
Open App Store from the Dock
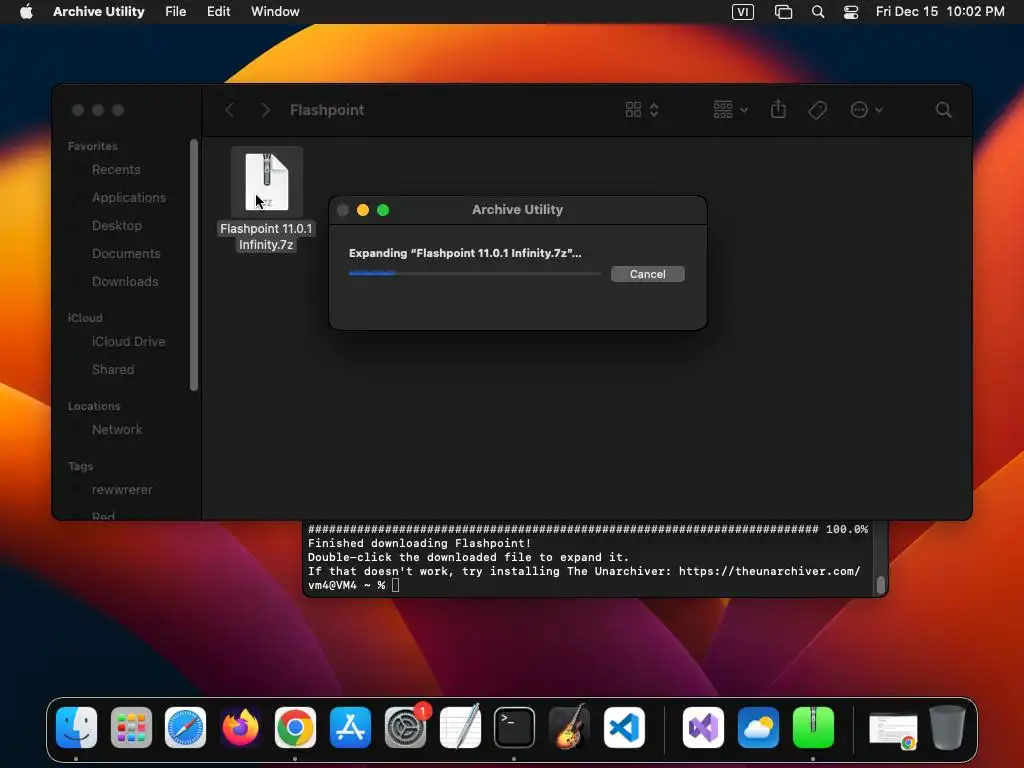click(x=350, y=728)
